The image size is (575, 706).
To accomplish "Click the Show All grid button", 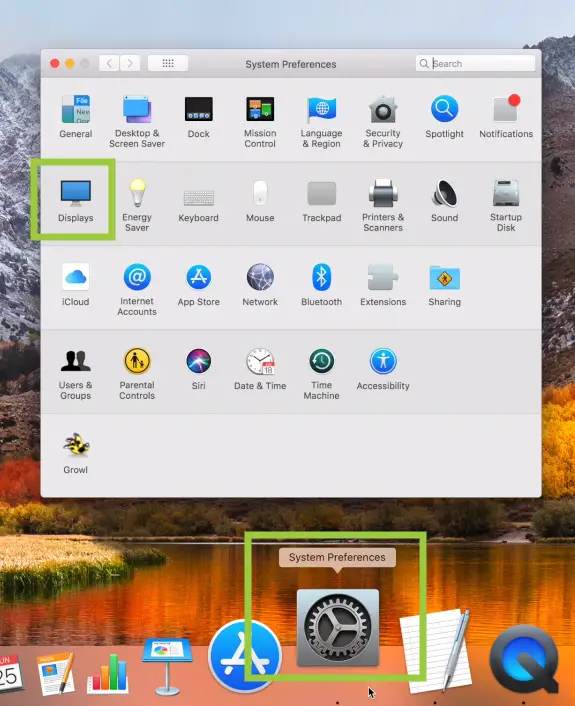I will pyautogui.click(x=168, y=63).
